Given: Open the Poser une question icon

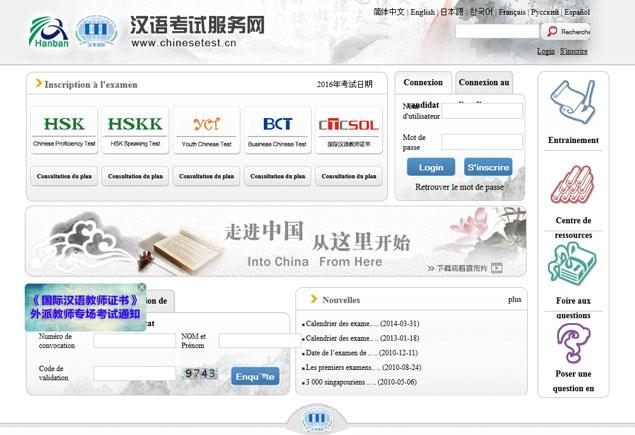Looking at the screenshot, I should (x=573, y=343).
